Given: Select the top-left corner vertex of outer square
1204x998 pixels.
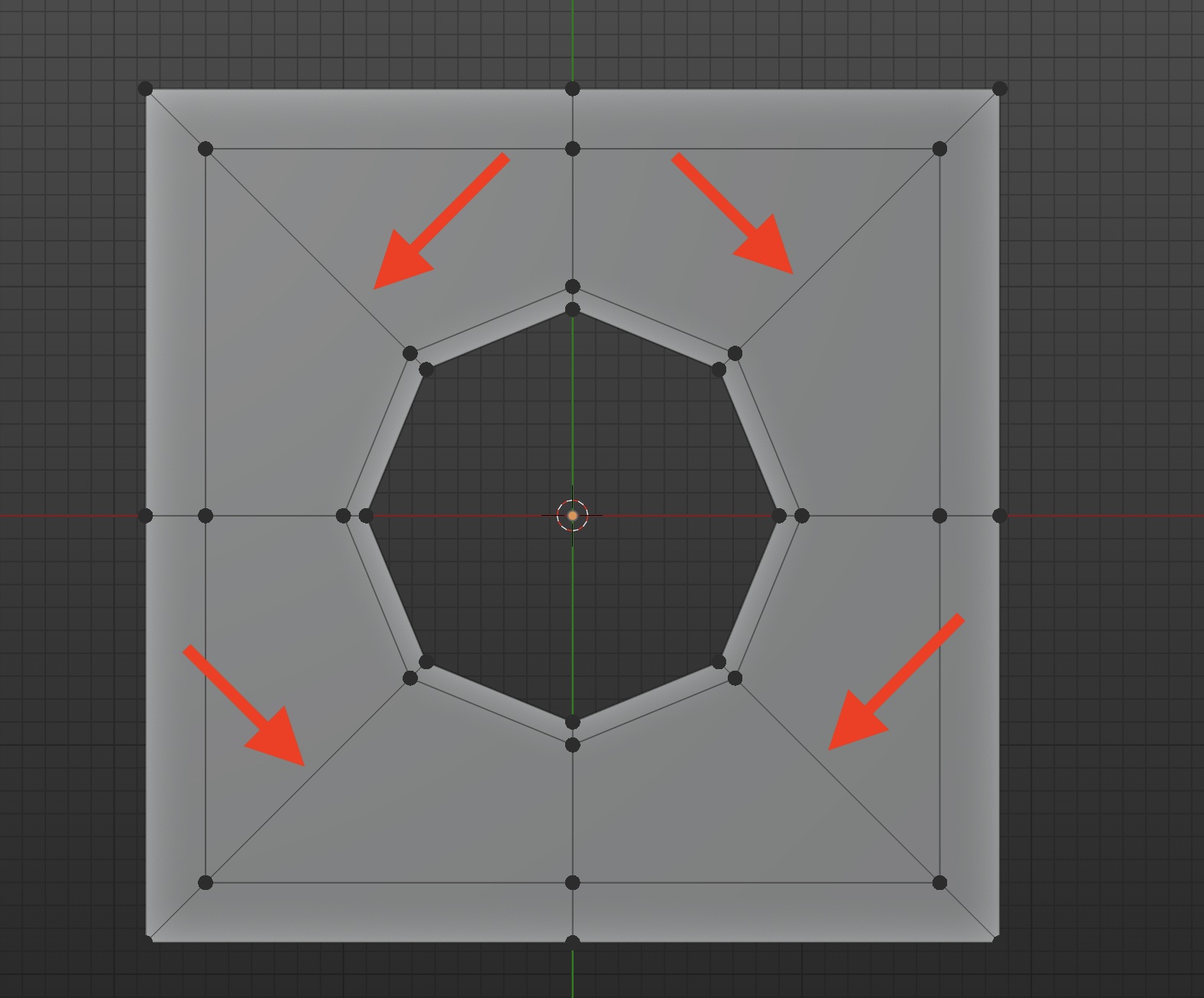Looking at the screenshot, I should click(x=146, y=89).
